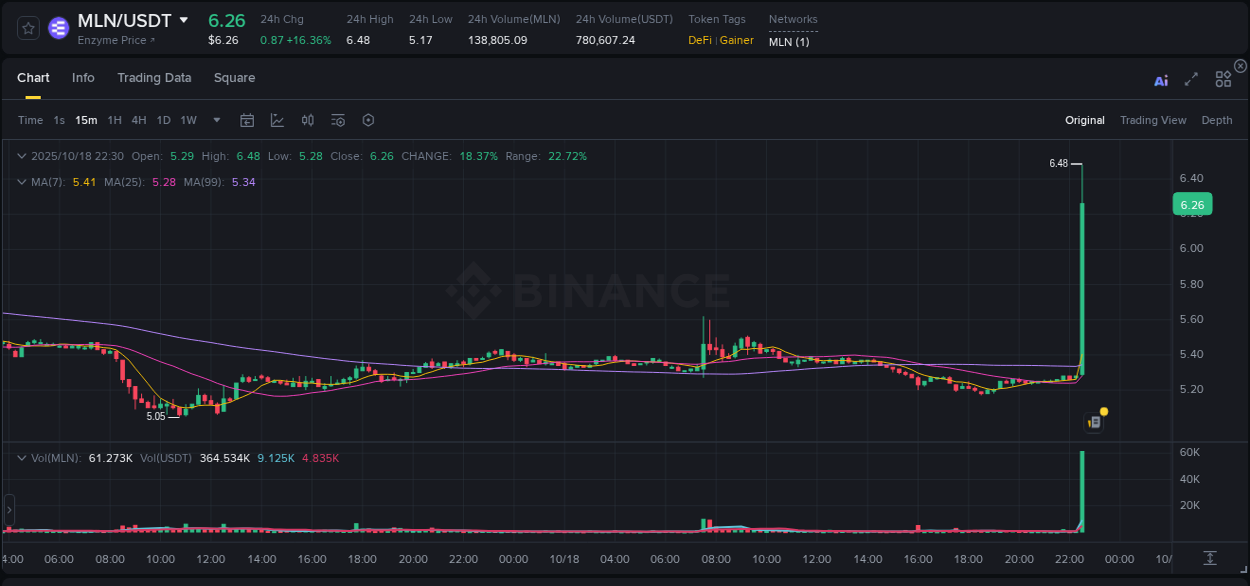The width and height of the screenshot is (1250, 586).
Task: Click the calendar go-to-date icon
Action: [x=247, y=119]
